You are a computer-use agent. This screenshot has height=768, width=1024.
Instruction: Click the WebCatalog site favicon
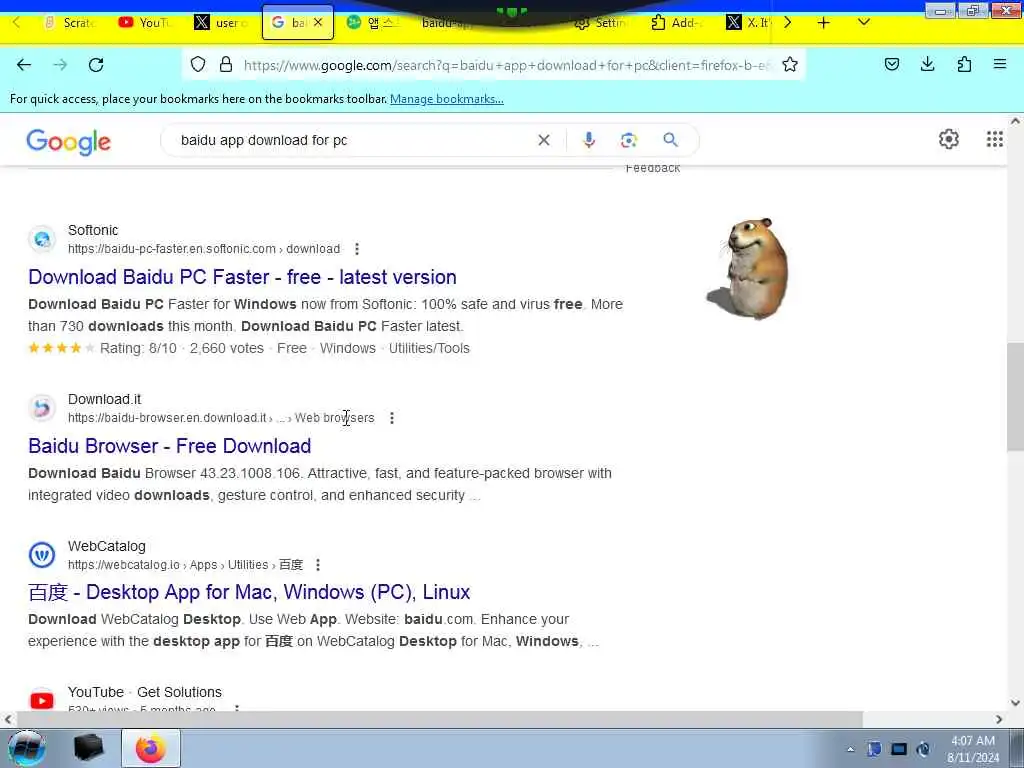point(42,555)
